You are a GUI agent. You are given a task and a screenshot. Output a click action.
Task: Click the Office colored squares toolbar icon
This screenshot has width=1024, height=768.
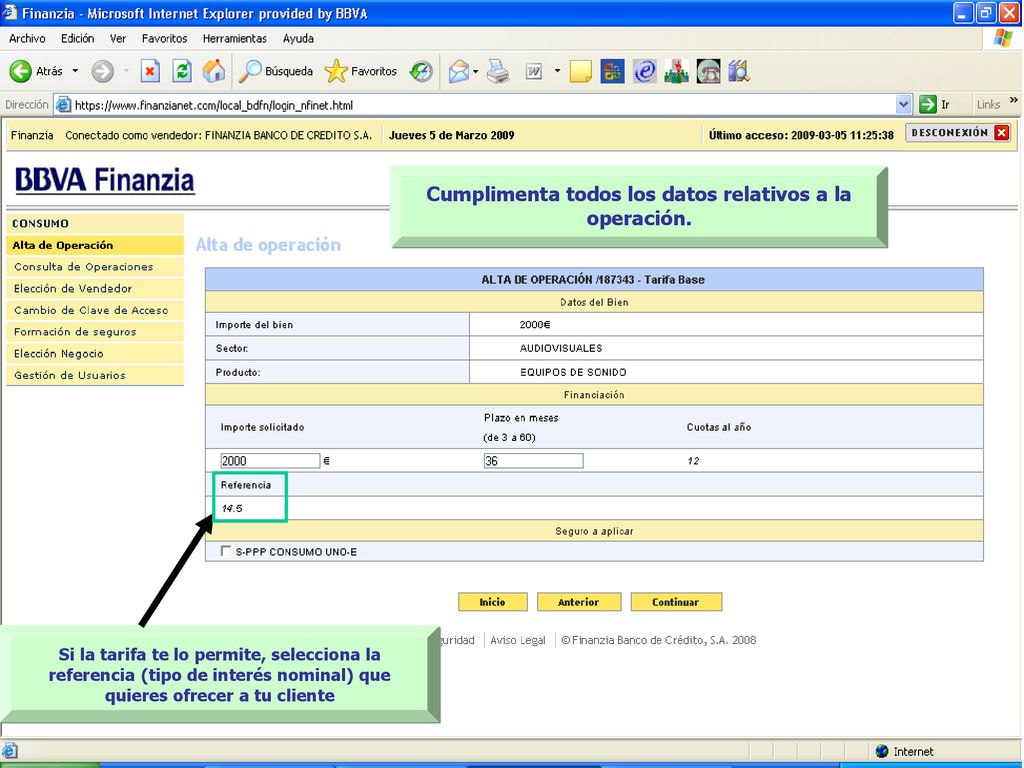pyautogui.click(x=612, y=71)
